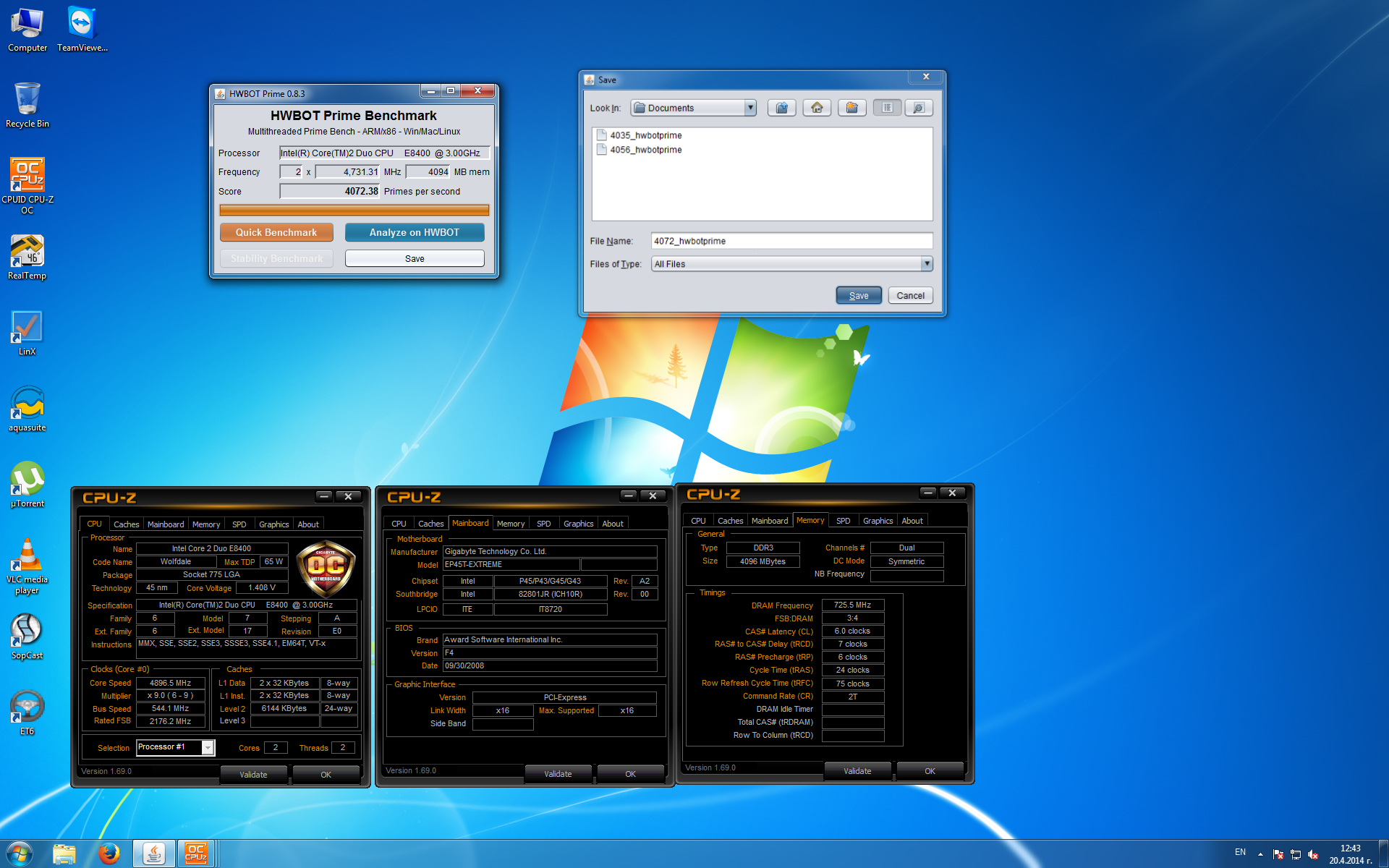
Task: Switch Save dialog to list view
Action: (x=887, y=108)
